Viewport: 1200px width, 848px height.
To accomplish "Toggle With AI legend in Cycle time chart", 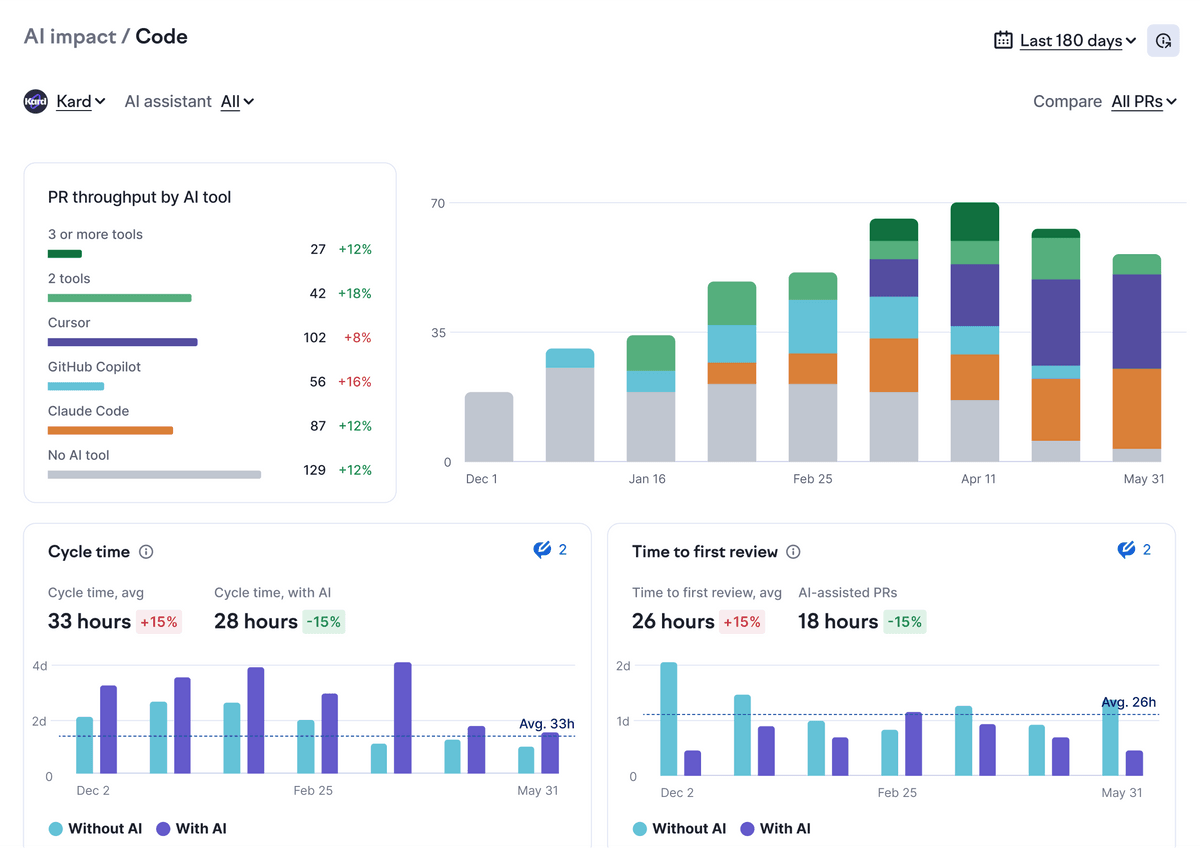I will 190,828.
